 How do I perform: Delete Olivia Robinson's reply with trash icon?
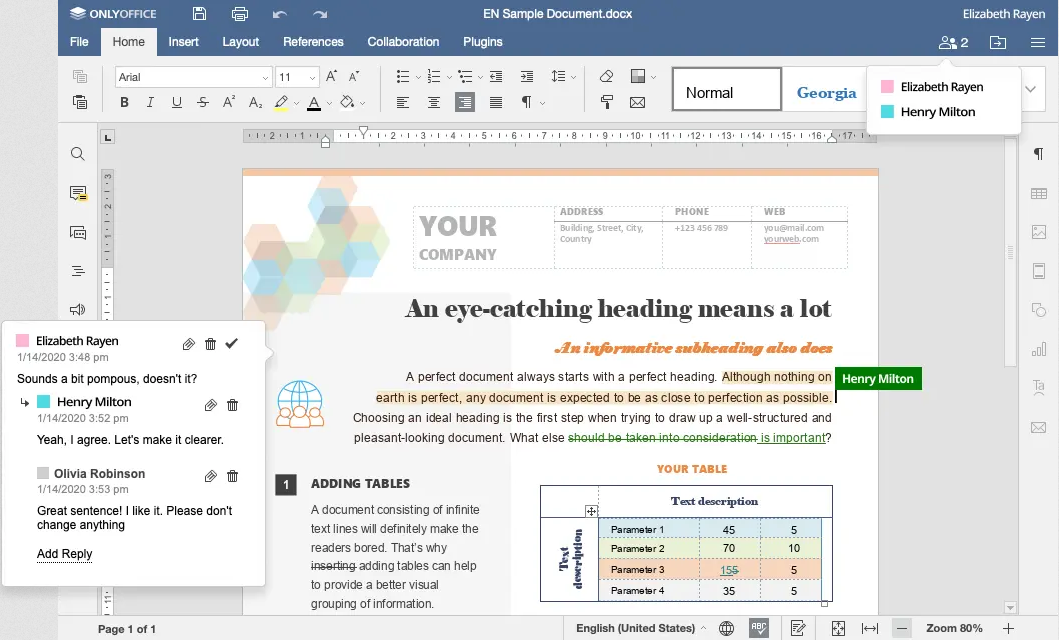pyautogui.click(x=232, y=477)
